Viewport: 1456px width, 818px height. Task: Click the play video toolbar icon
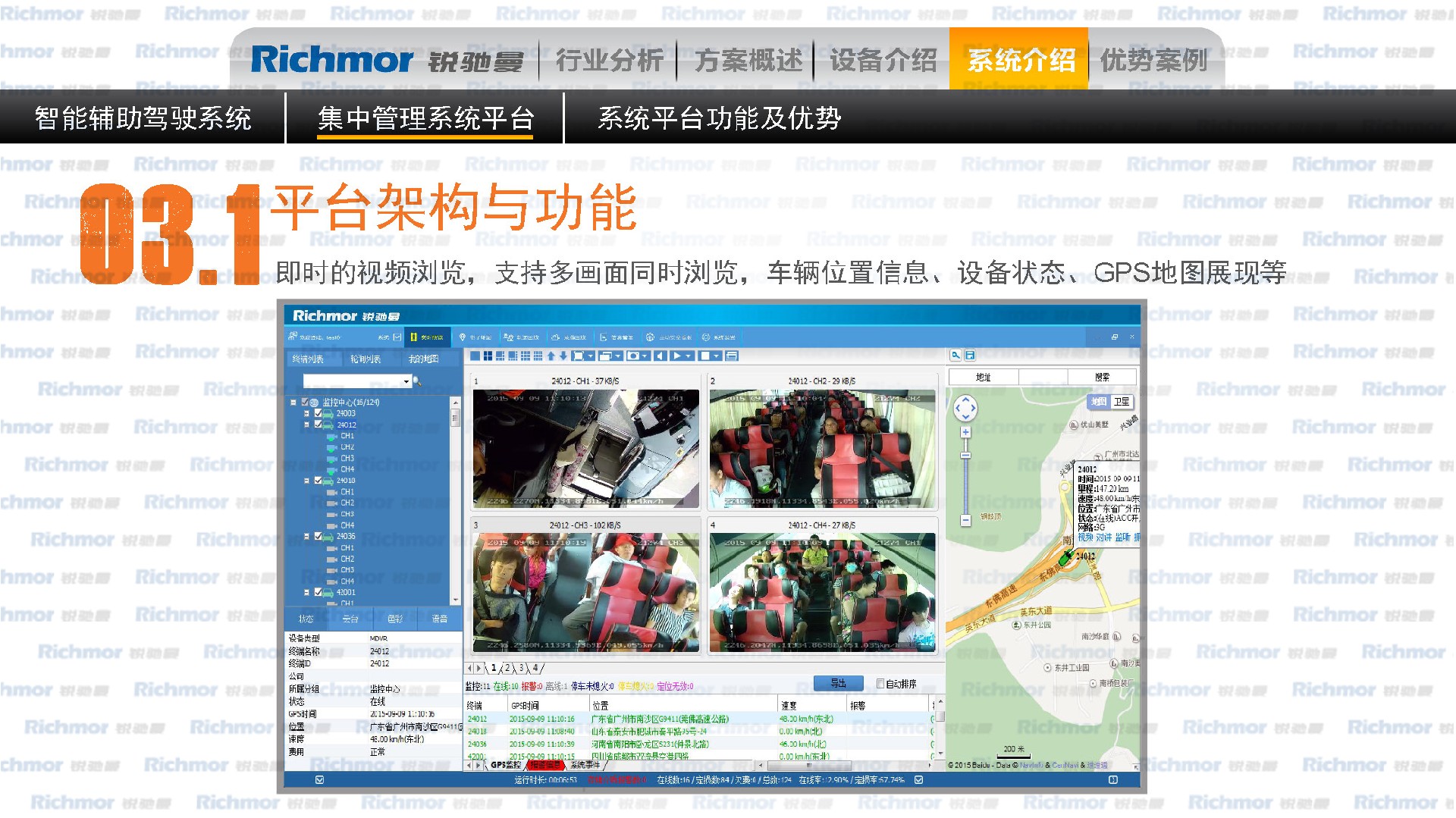[677, 356]
